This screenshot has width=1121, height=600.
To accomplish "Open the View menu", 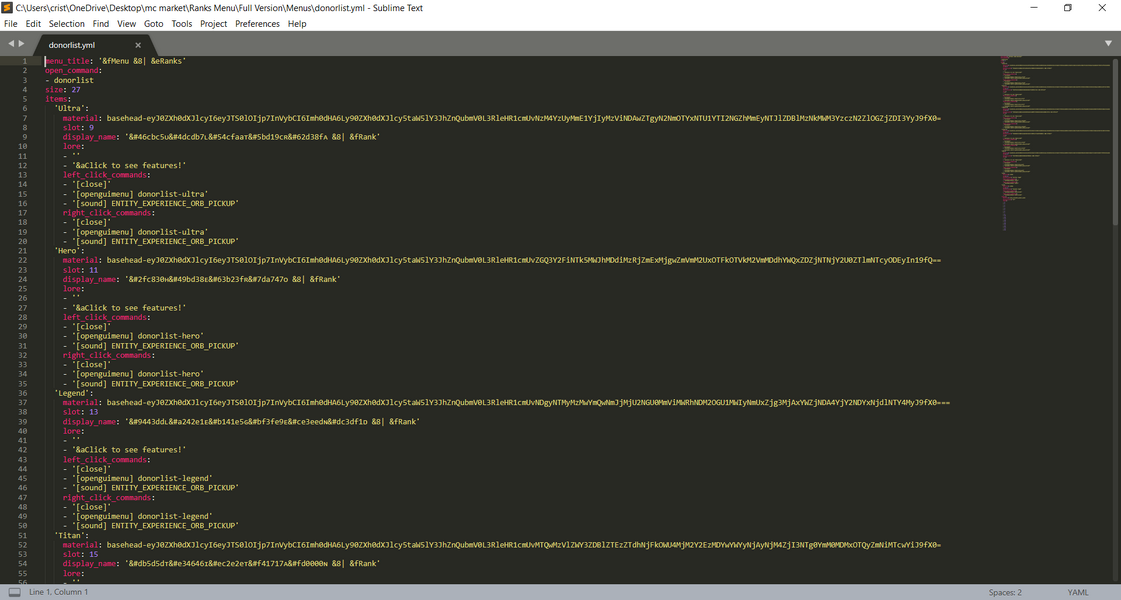I will click(x=127, y=24).
